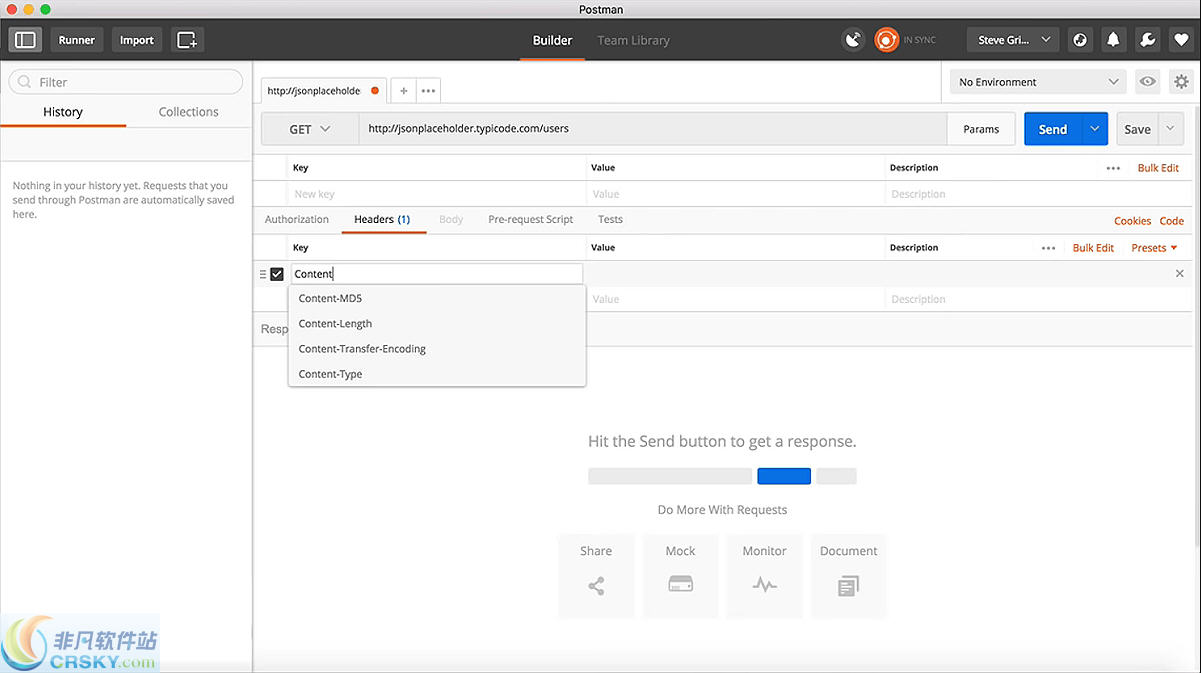
Task: Click Bulk Edit link in headers table
Action: 1093,248
